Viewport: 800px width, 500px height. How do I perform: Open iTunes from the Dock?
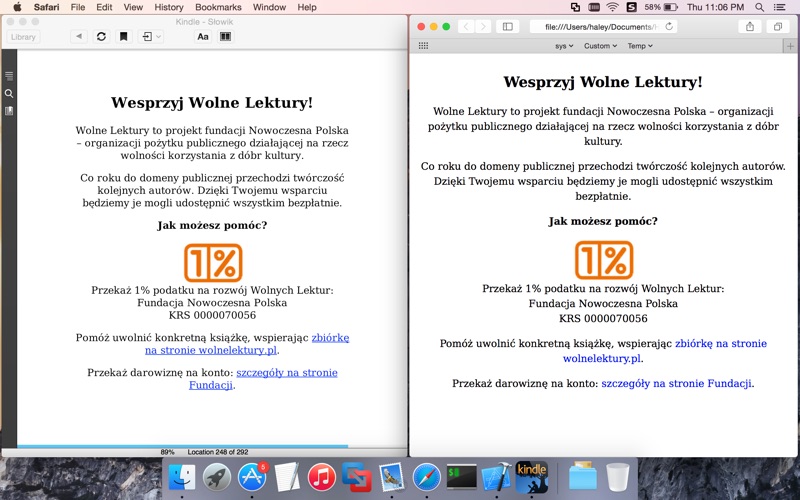click(x=321, y=477)
